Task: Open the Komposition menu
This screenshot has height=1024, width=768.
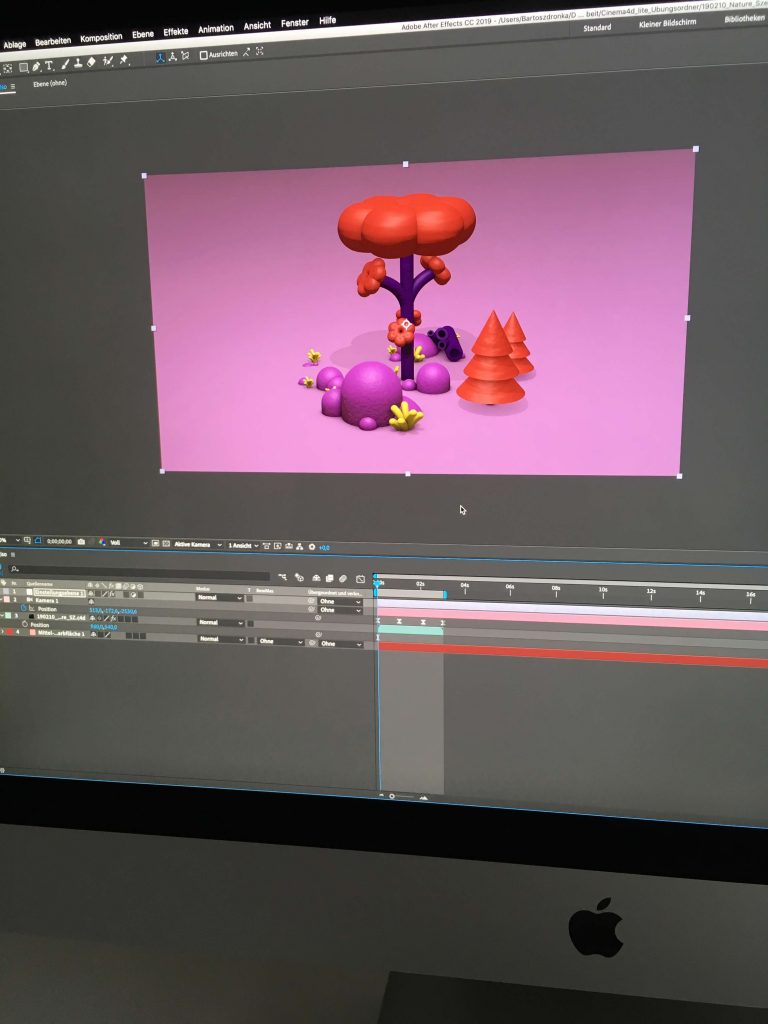Action: tap(100, 38)
